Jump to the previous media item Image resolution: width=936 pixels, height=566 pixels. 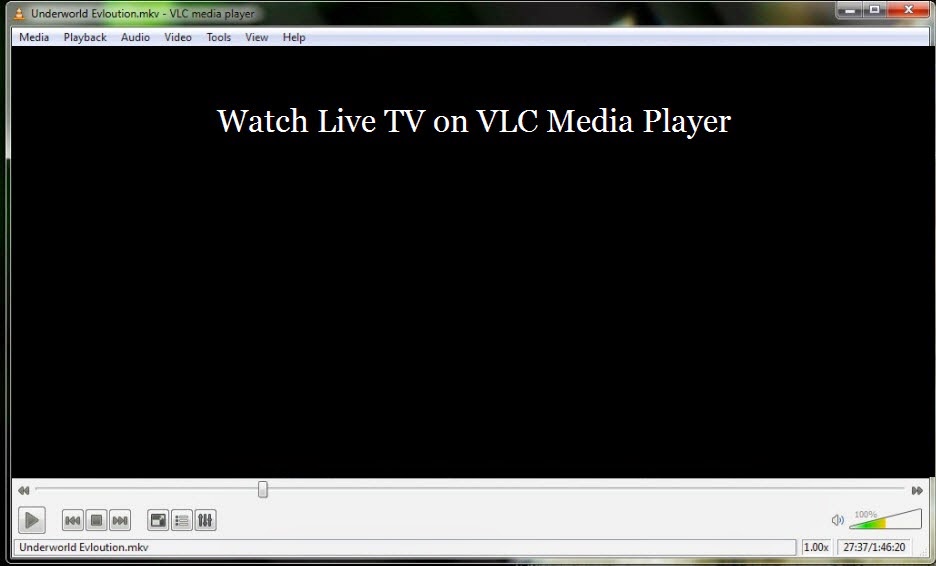click(72, 521)
